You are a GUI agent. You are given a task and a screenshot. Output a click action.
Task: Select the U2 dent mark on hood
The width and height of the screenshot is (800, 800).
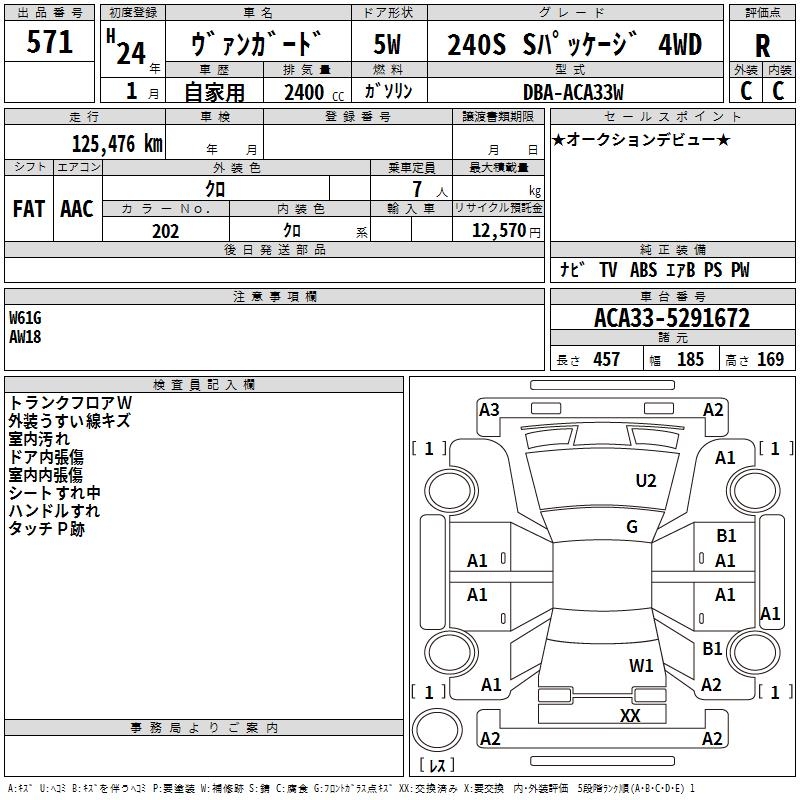point(645,481)
